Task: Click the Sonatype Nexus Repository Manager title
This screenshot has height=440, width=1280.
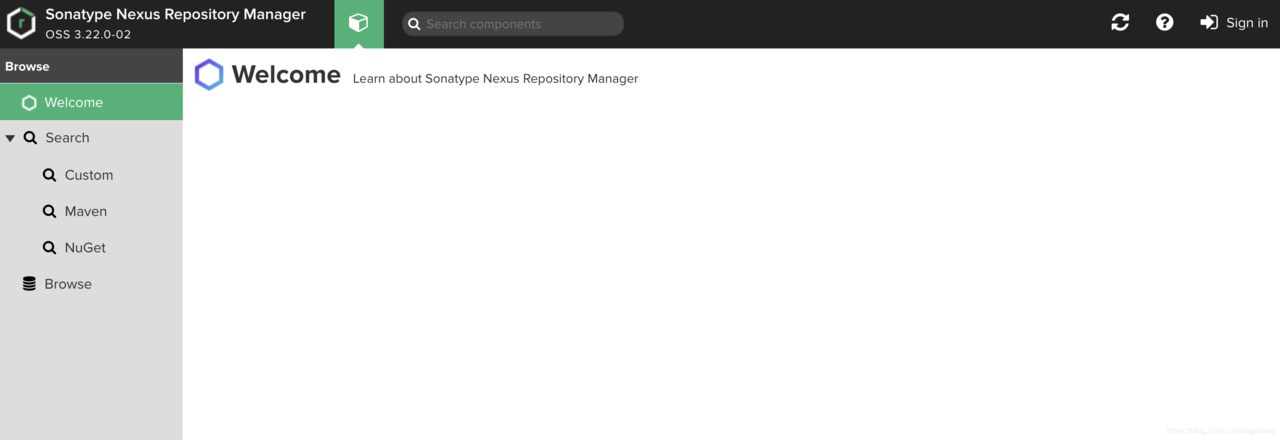Action: [x=175, y=15]
